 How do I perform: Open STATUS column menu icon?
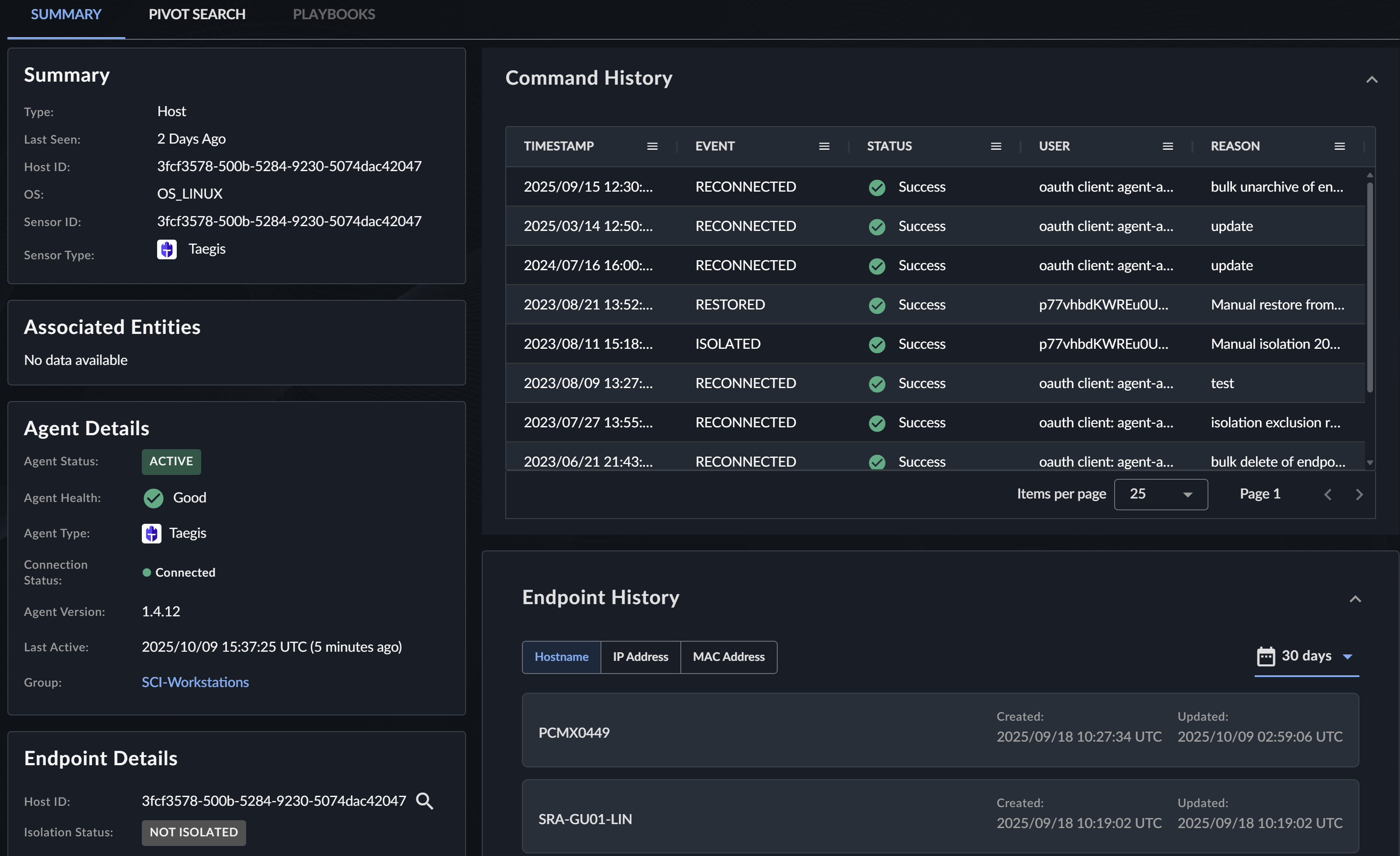pyautogui.click(x=995, y=147)
